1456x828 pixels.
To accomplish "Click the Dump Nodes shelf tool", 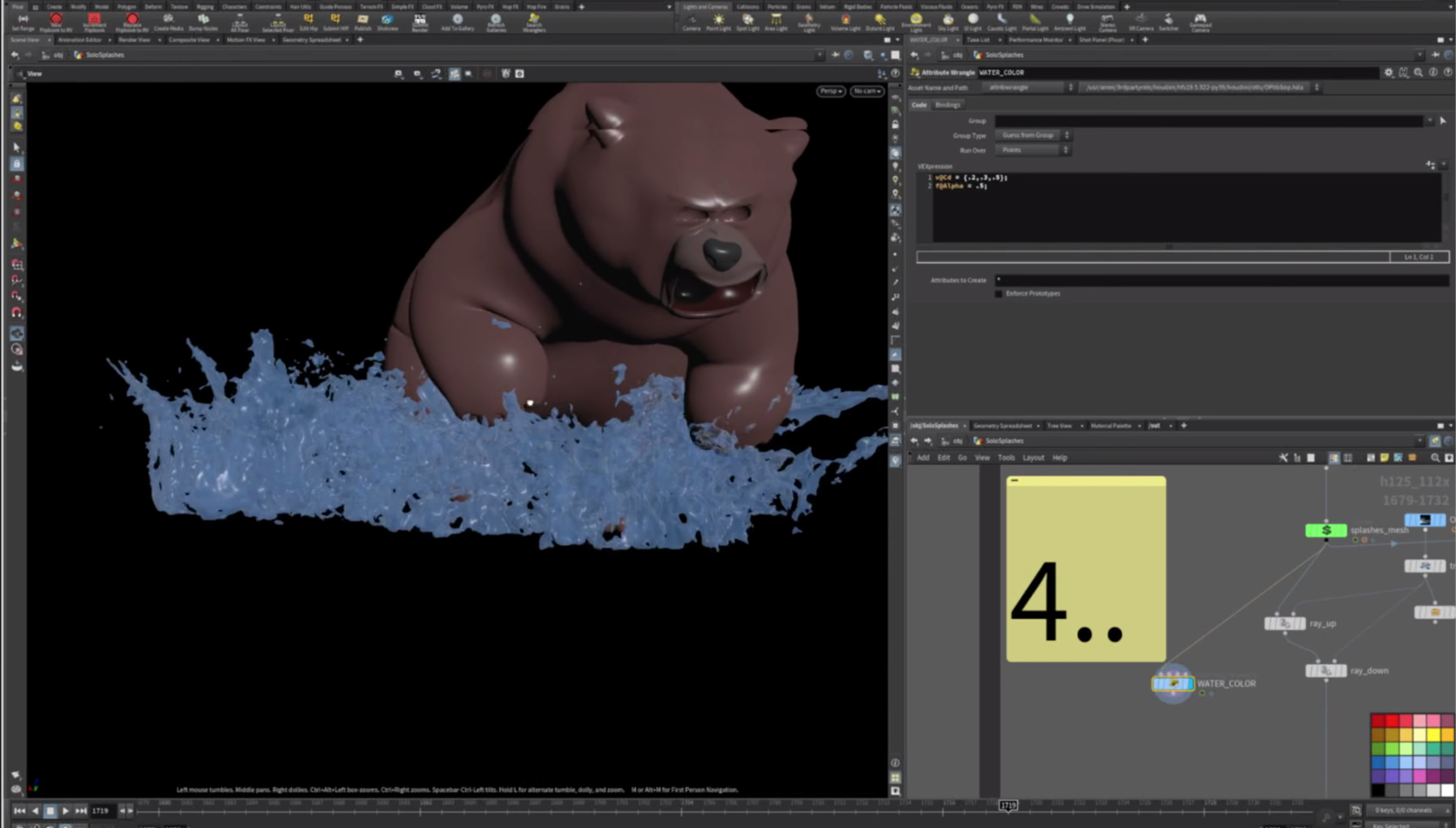I will click(203, 22).
